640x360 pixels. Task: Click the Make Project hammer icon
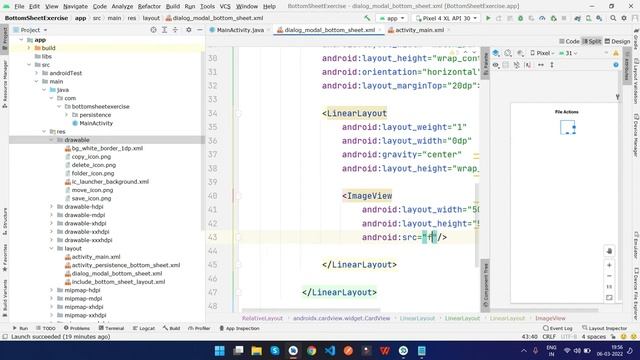[367, 18]
